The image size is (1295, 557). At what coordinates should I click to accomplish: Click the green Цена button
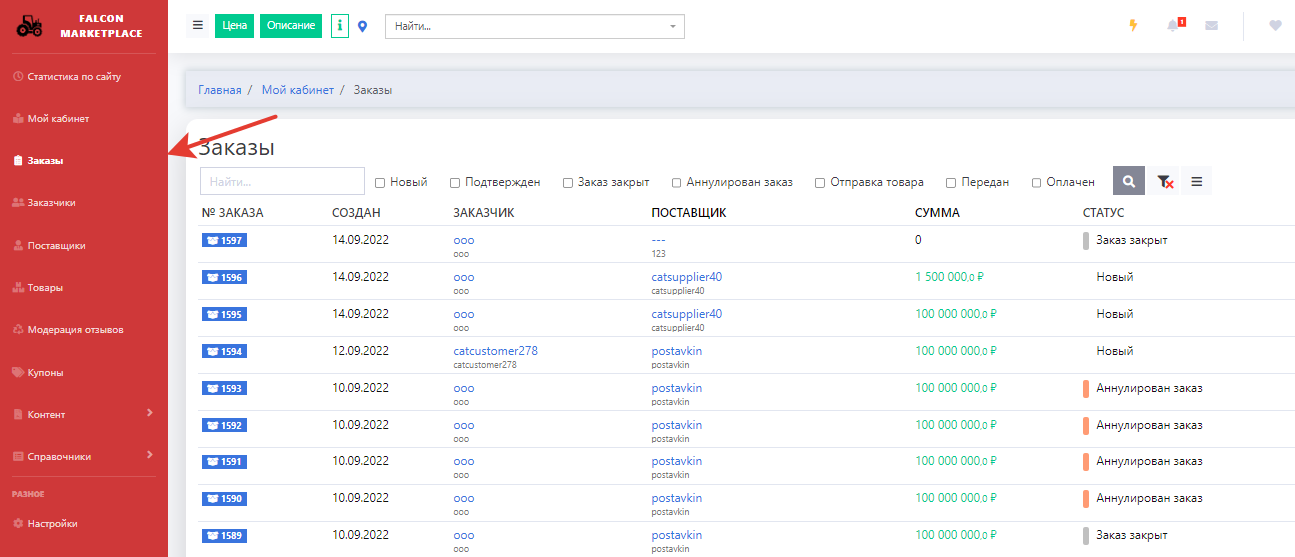pyautogui.click(x=235, y=26)
